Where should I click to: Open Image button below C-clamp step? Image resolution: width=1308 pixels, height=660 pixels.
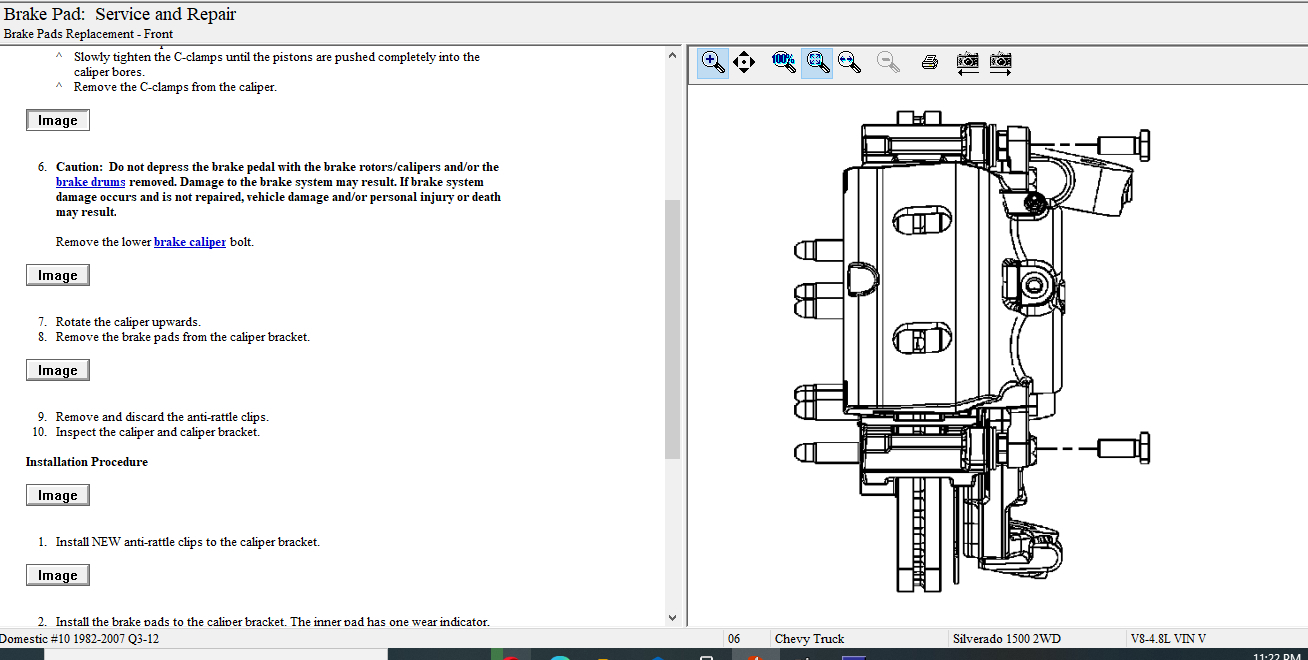tap(58, 121)
